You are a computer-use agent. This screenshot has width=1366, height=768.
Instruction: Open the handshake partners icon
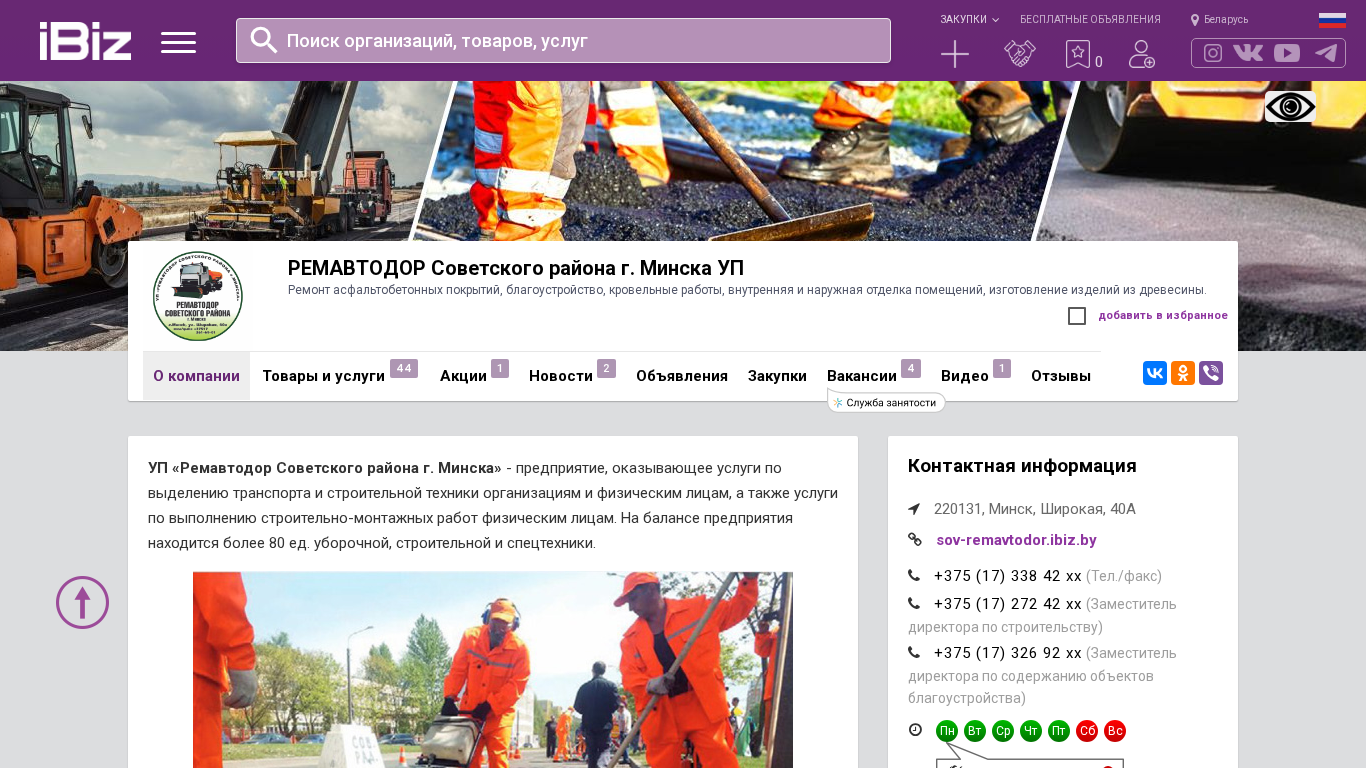[1020, 54]
